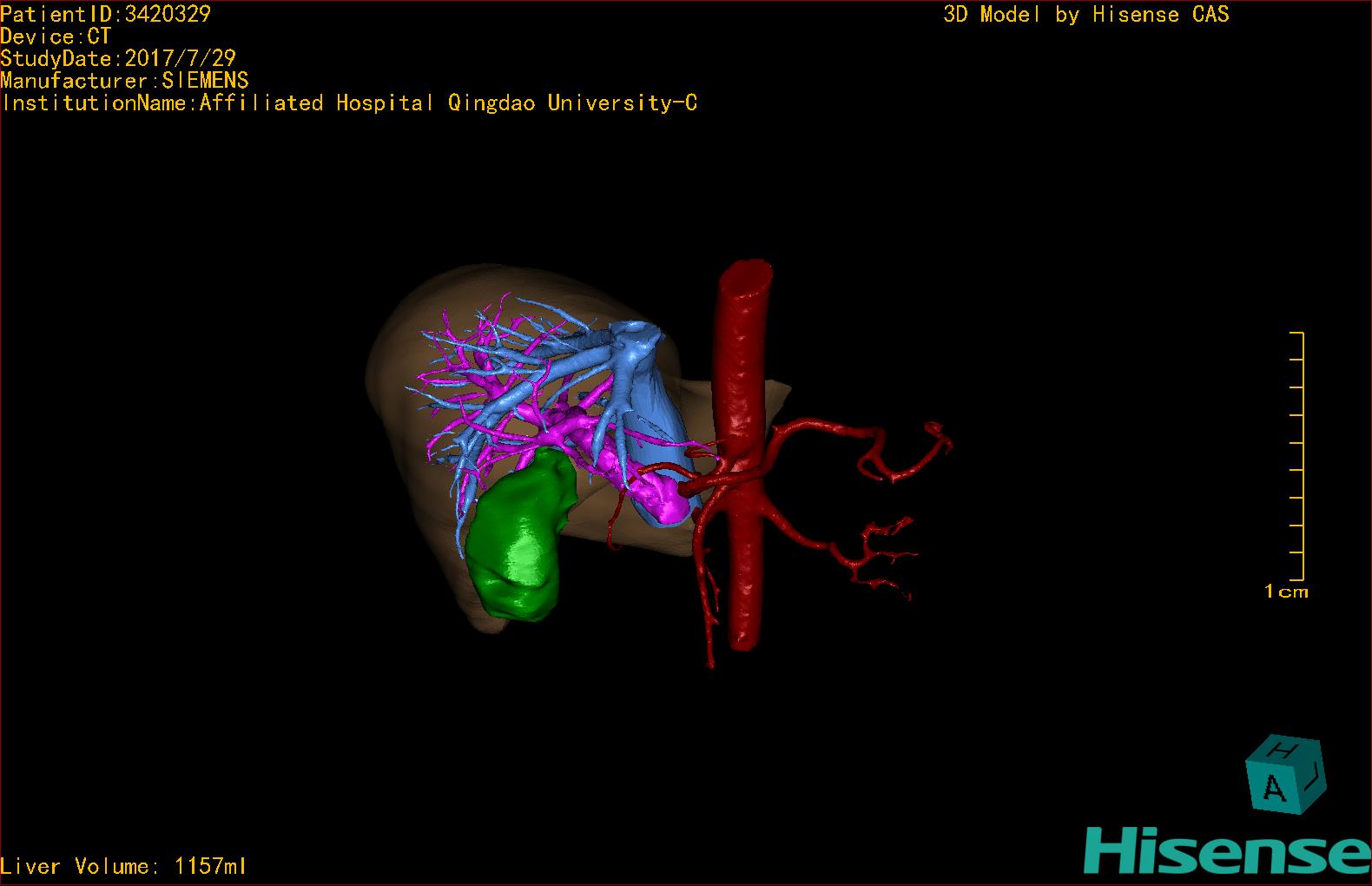1372x886 pixels.
Task: Click the "1cm" scale label
Action: [x=1286, y=592]
